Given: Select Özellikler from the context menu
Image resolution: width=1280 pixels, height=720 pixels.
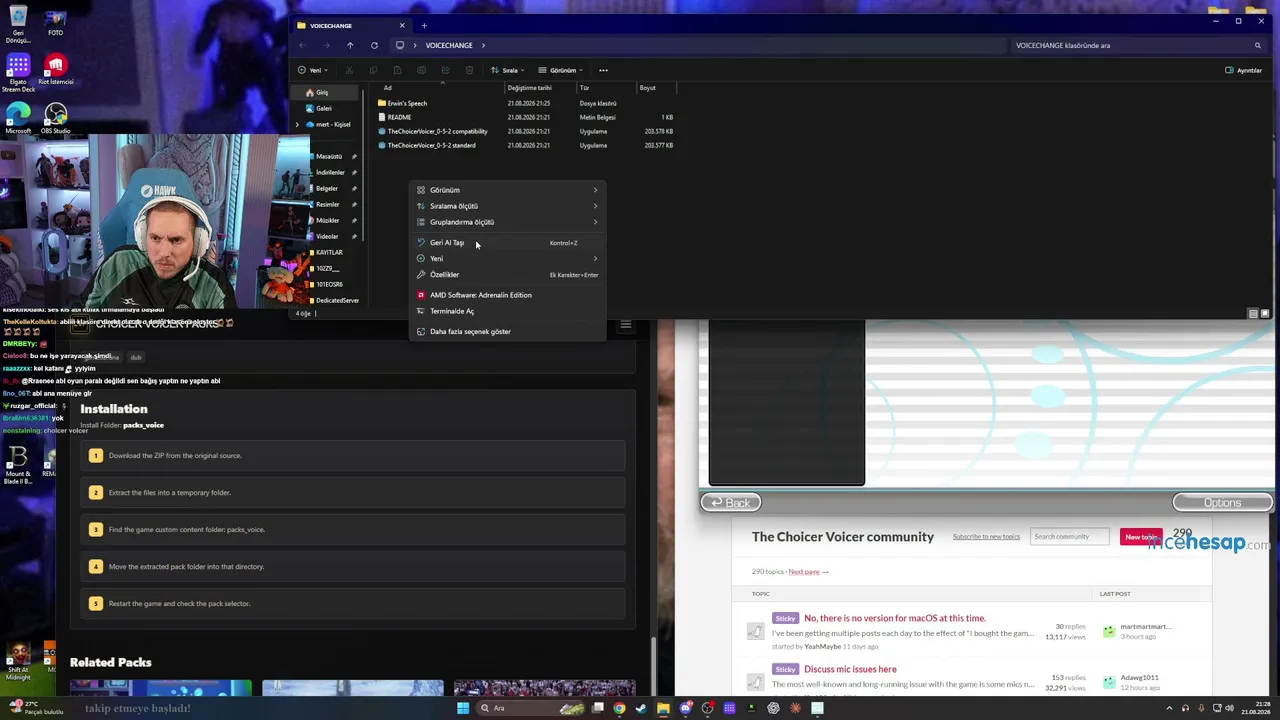Looking at the screenshot, I should click(509, 275).
